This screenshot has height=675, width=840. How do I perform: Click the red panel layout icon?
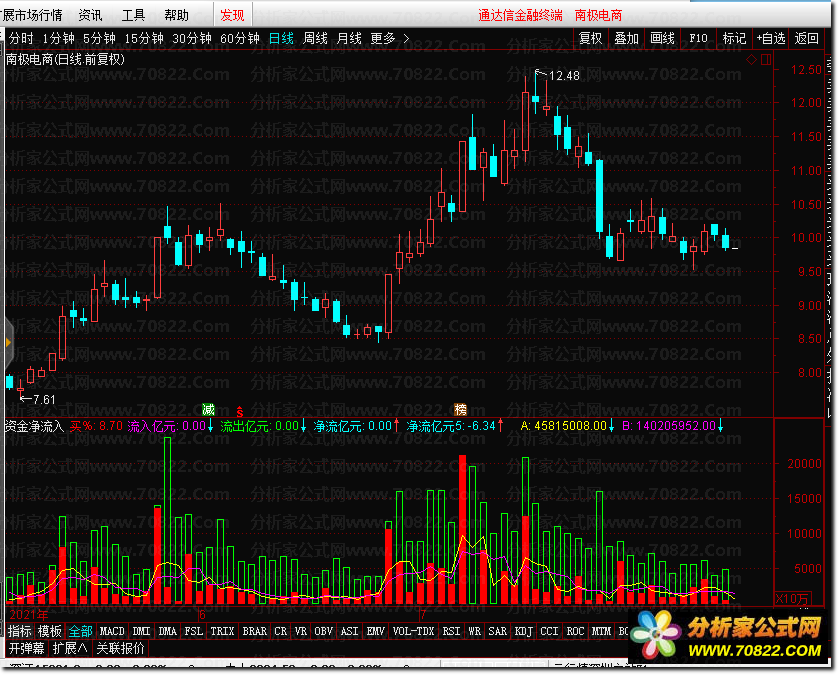point(766,59)
